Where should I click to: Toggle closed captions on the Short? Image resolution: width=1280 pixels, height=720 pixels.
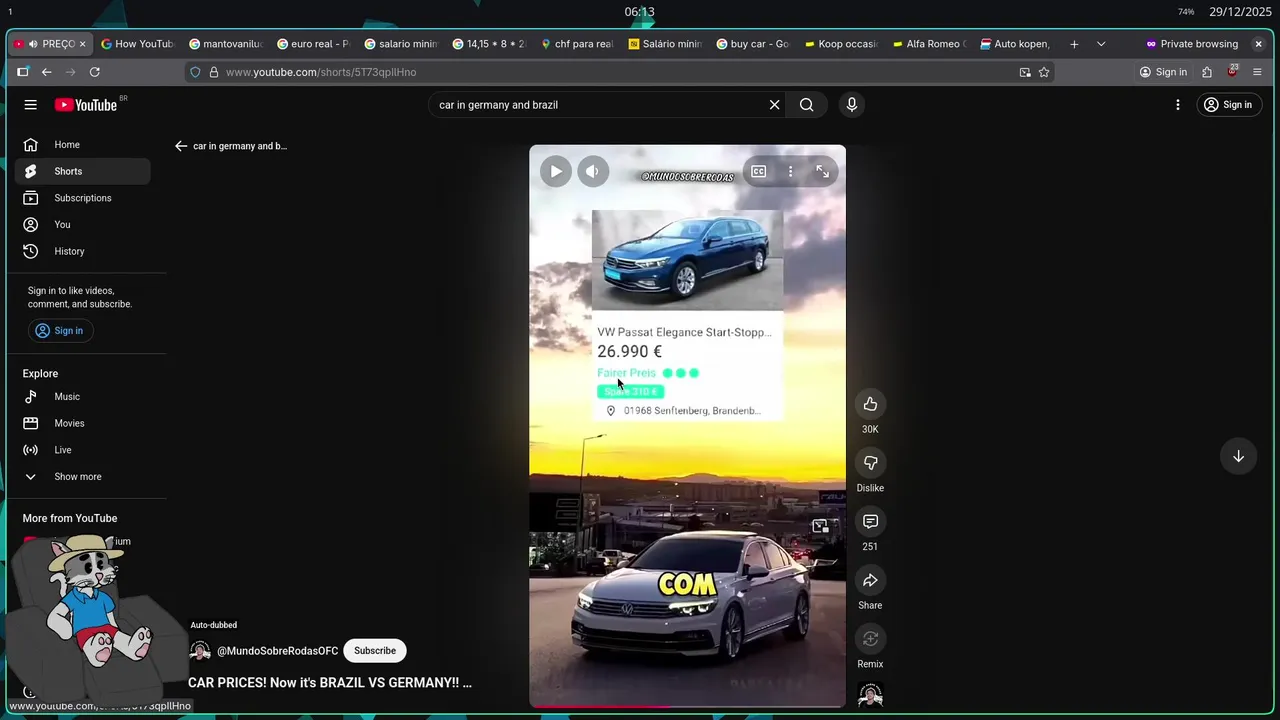coord(759,172)
